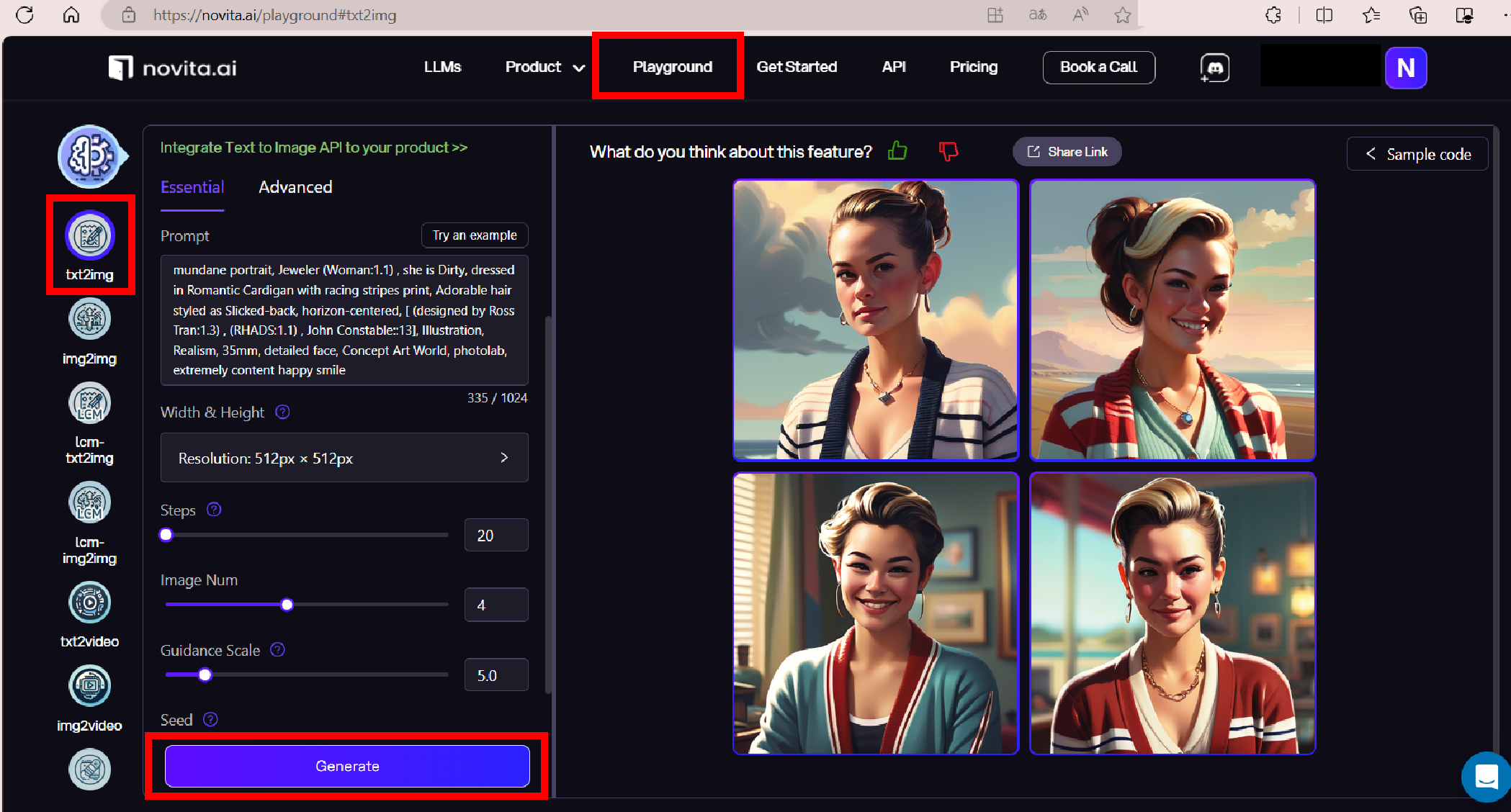This screenshot has height=812, width=1511.
Task: Open the txt2img tool icon
Action: coord(89,236)
